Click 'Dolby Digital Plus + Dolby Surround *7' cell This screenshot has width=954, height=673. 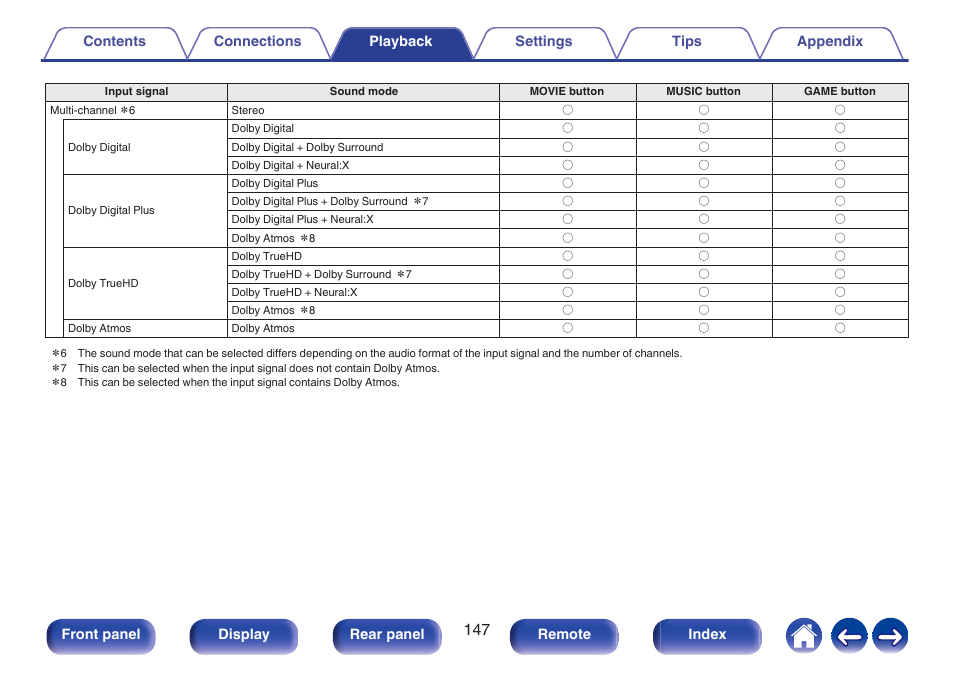[x=363, y=201]
